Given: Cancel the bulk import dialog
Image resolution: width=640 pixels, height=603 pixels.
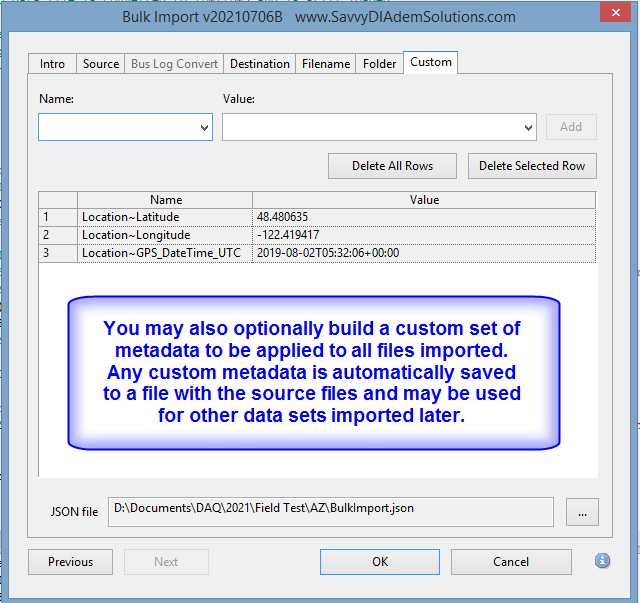Looking at the screenshot, I should [511, 562].
